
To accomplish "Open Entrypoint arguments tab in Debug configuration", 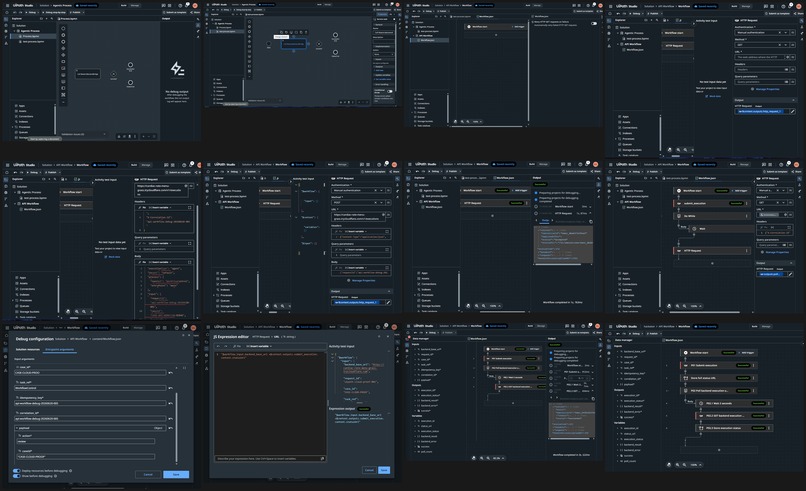I will coord(60,350).
